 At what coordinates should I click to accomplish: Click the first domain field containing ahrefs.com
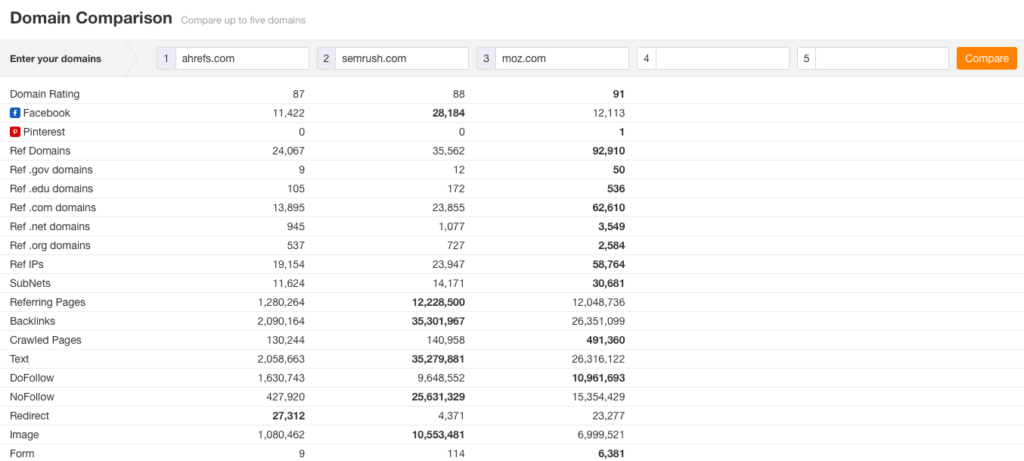242,58
